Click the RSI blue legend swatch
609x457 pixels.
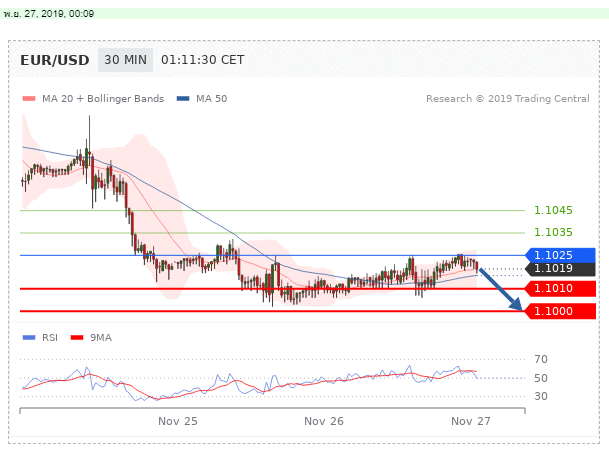coord(29,337)
